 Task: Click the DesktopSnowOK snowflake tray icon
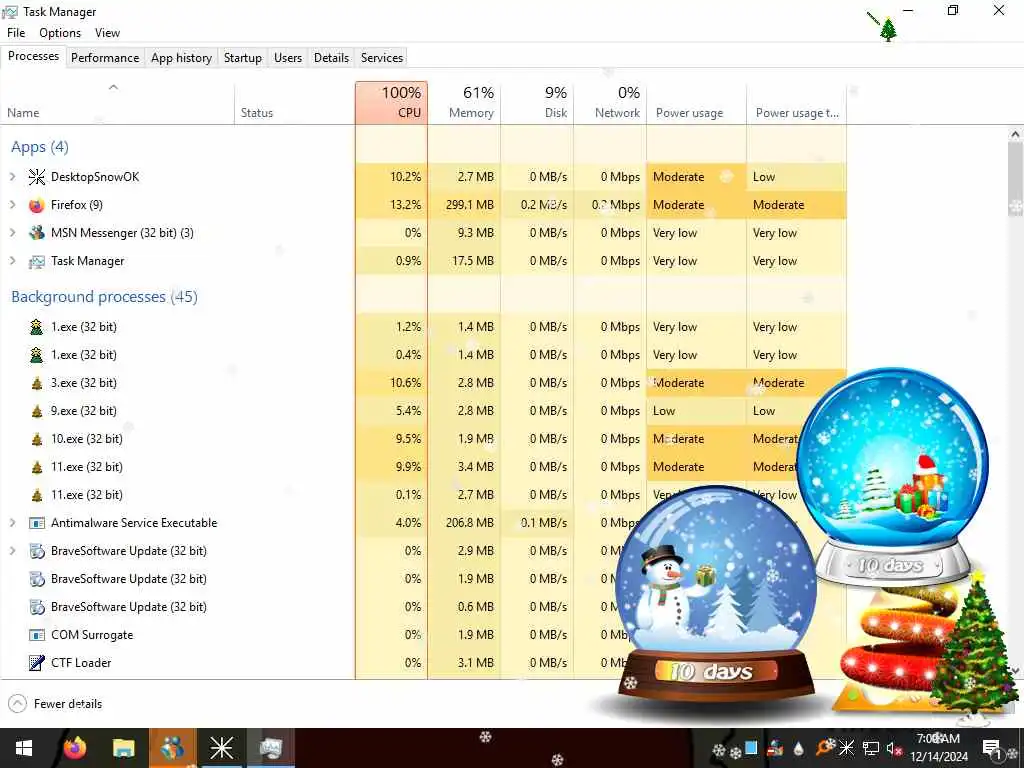tap(847, 748)
